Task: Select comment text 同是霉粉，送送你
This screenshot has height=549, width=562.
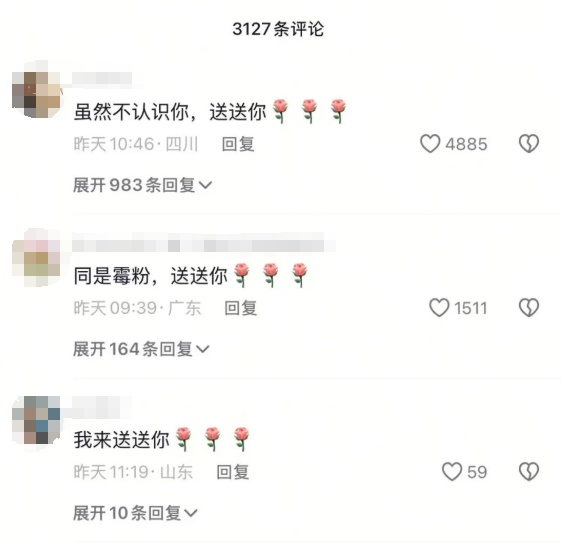Action: click(x=151, y=276)
